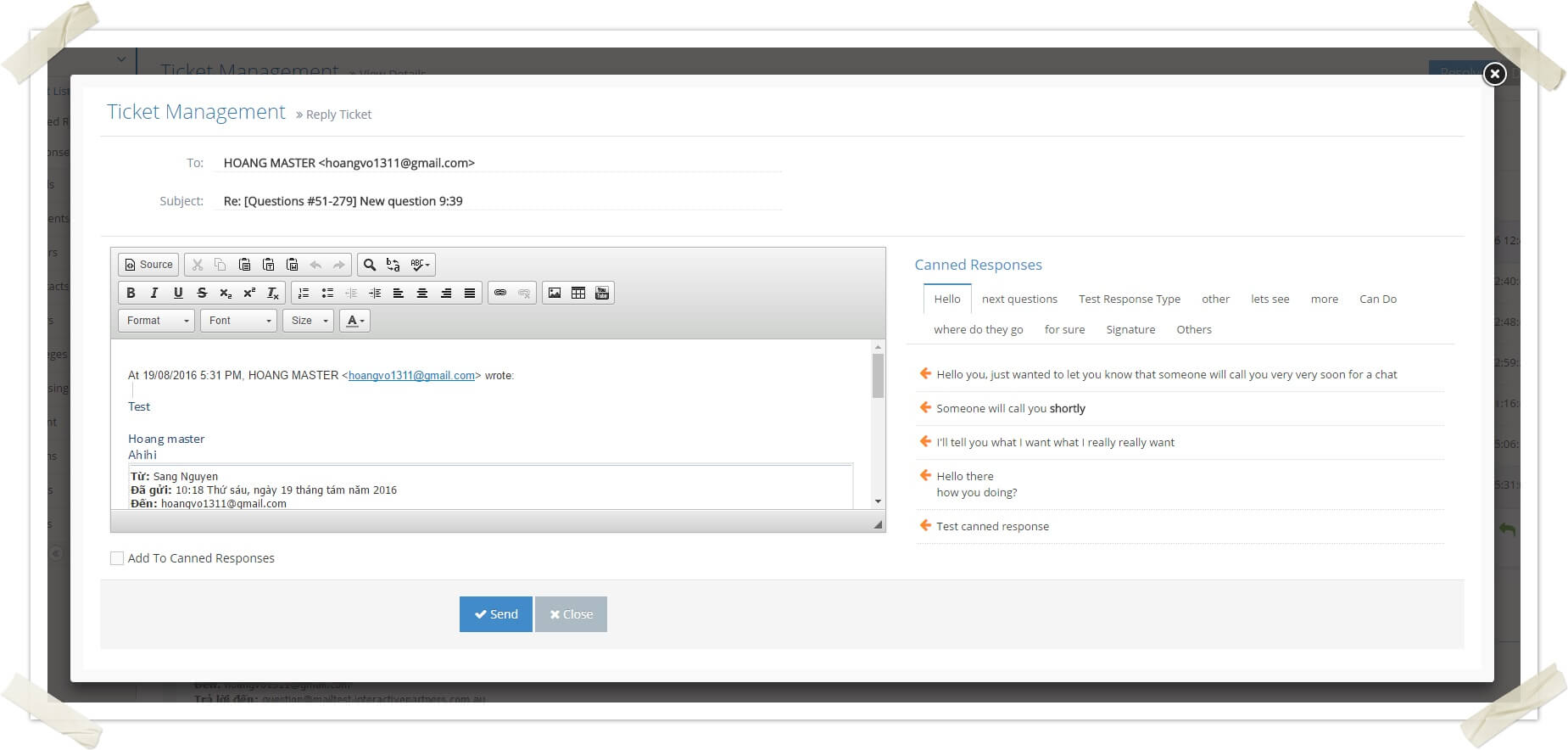Switch to Can Do tab
Image resolution: width=1568 pixels, height=750 pixels.
pos(1378,299)
